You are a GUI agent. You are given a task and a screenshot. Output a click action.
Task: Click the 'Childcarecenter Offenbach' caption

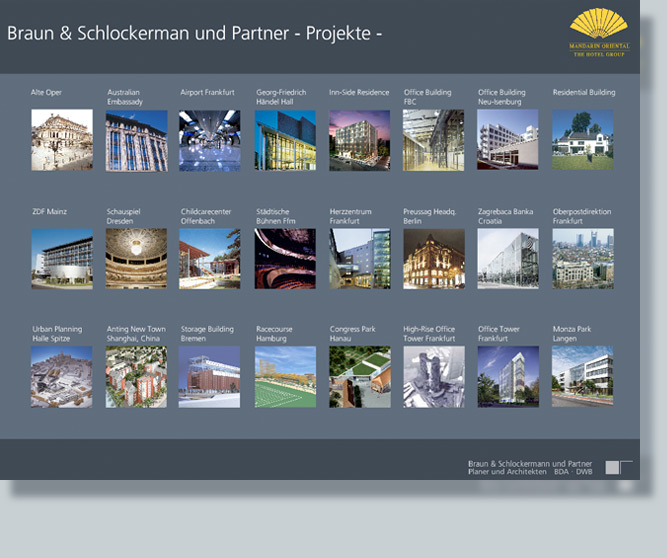coord(206,216)
